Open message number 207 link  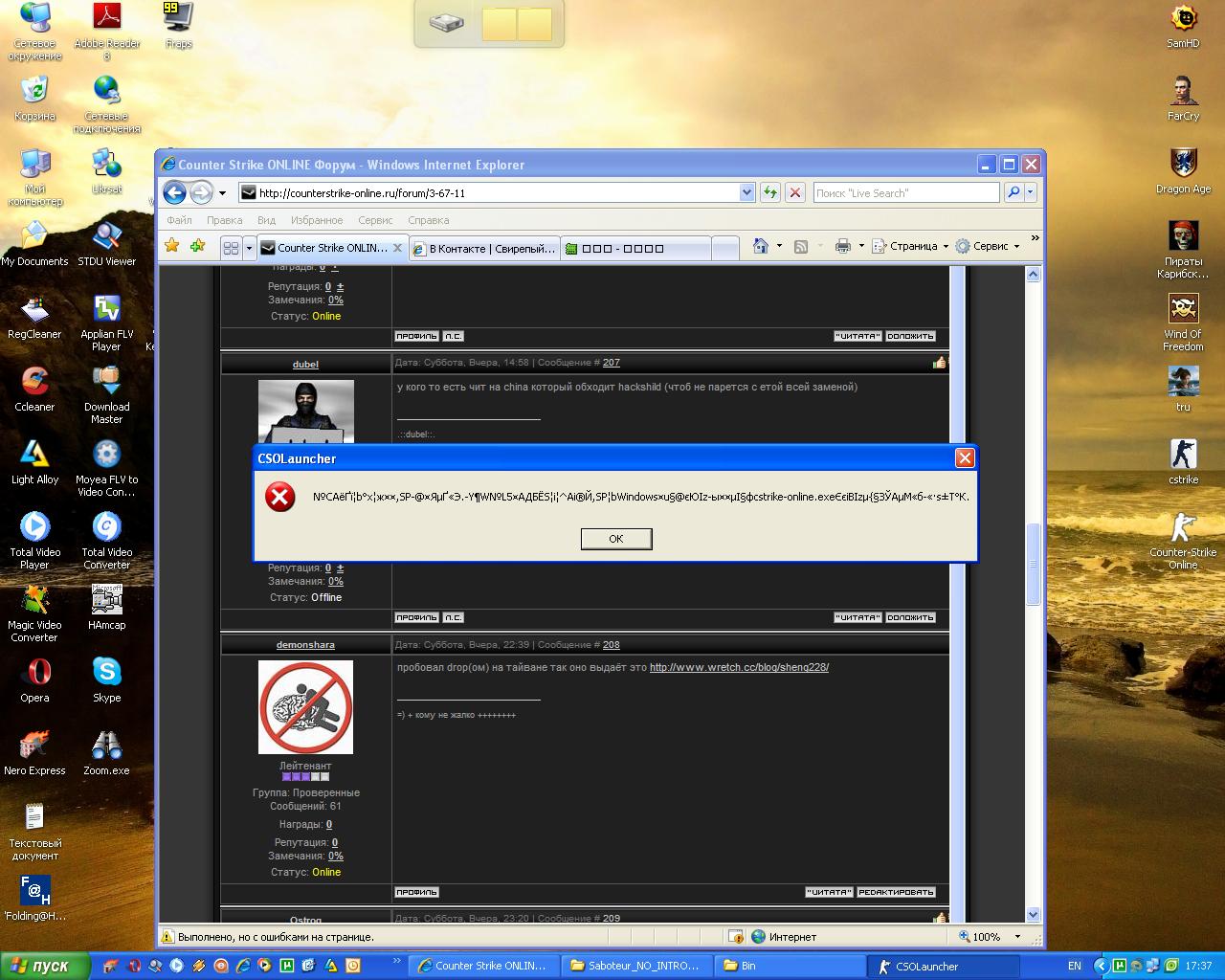[x=612, y=363]
